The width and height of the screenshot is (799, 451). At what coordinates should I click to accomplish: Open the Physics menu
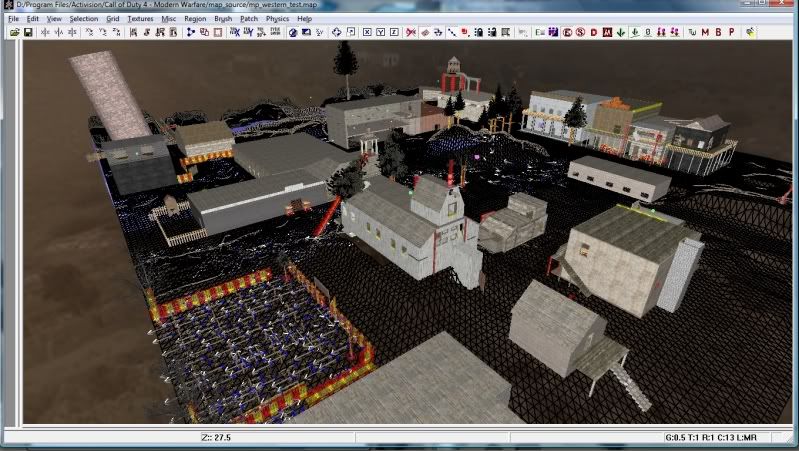[x=277, y=19]
